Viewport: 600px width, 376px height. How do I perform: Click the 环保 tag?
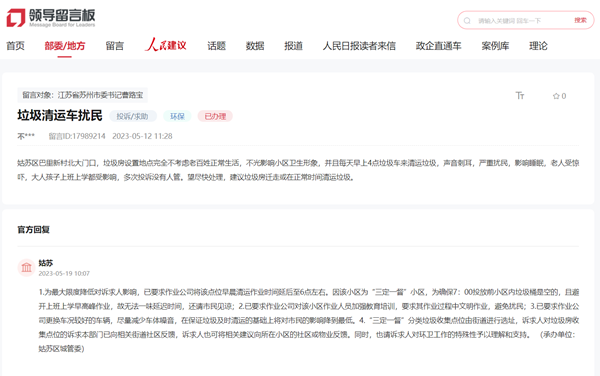click(x=177, y=116)
